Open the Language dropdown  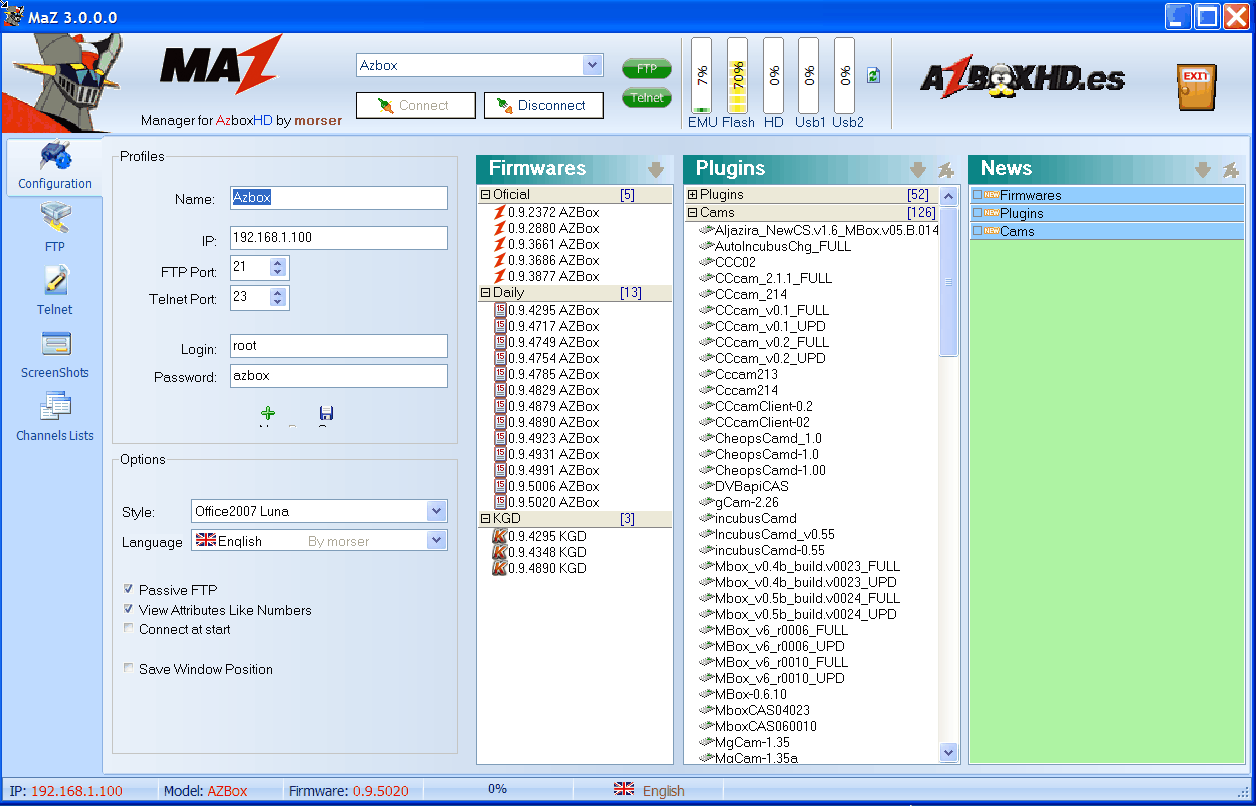pos(436,541)
